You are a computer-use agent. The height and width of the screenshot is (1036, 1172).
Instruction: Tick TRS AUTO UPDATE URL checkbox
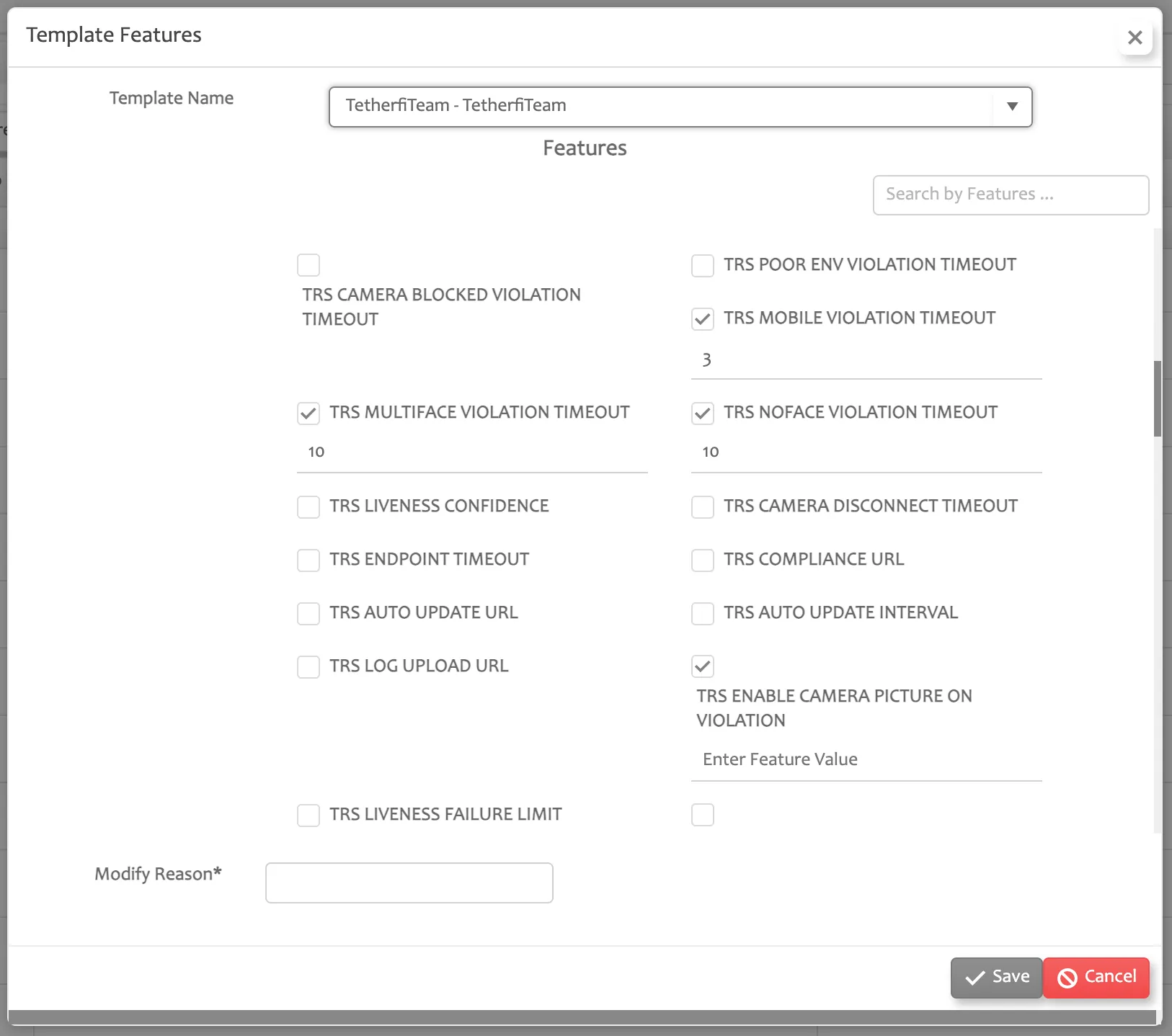point(308,613)
